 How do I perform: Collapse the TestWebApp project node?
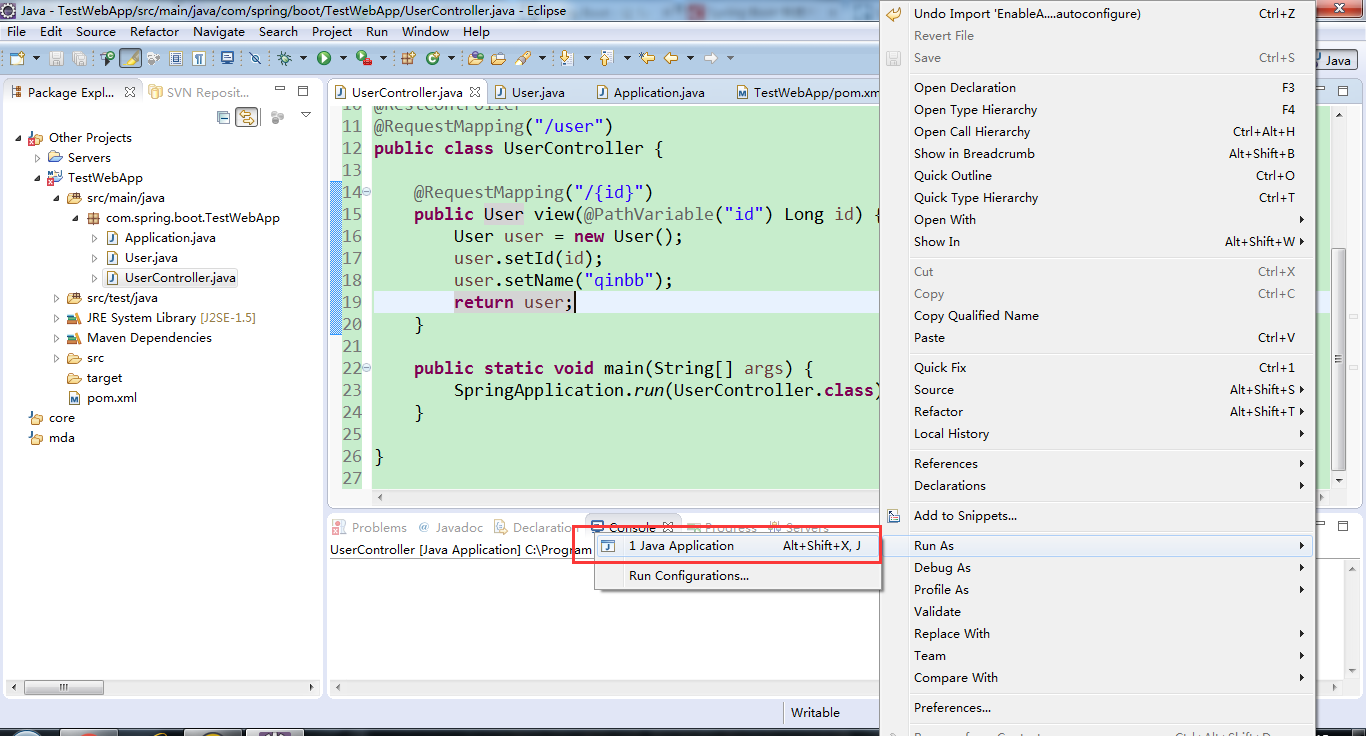[x=38, y=178]
